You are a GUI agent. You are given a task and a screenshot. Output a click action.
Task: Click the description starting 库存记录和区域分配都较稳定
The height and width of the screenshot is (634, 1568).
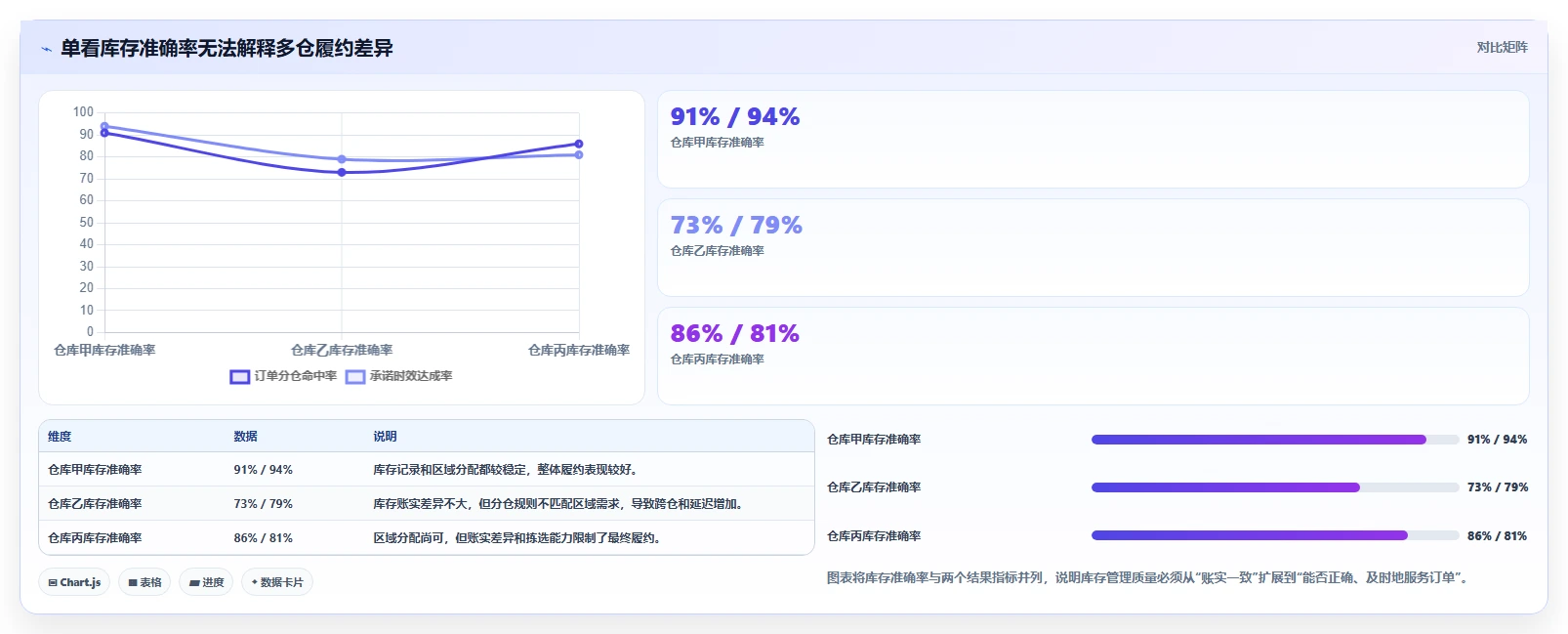coord(507,470)
